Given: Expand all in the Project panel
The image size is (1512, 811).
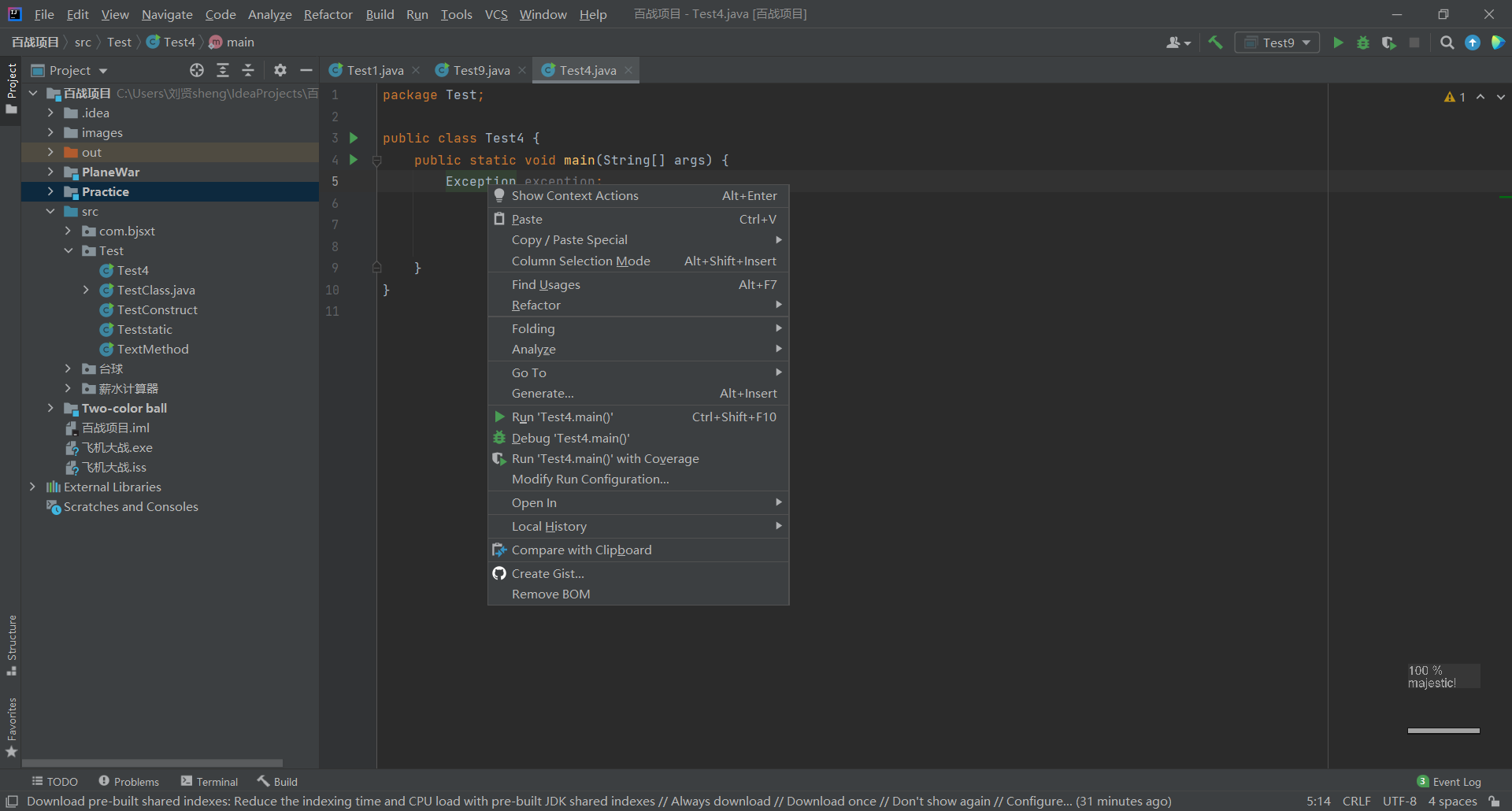Looking at the screenshot, I should pos(223,70).
